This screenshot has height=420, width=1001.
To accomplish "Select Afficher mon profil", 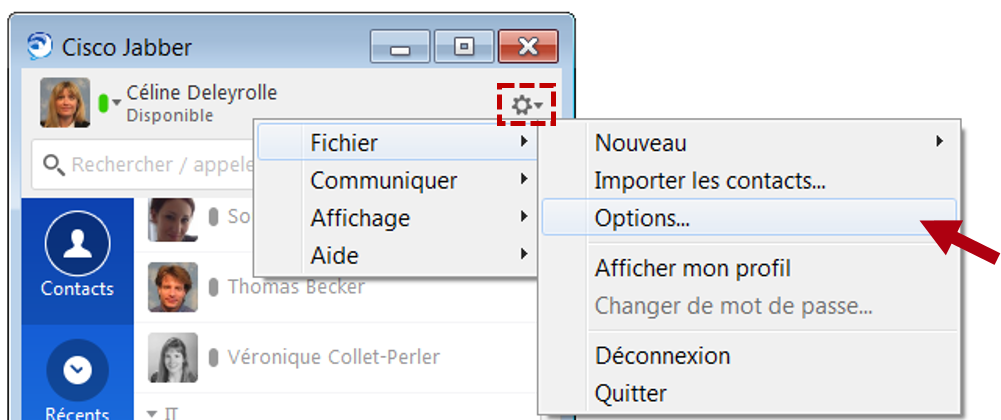I will [x=692, y=268].
